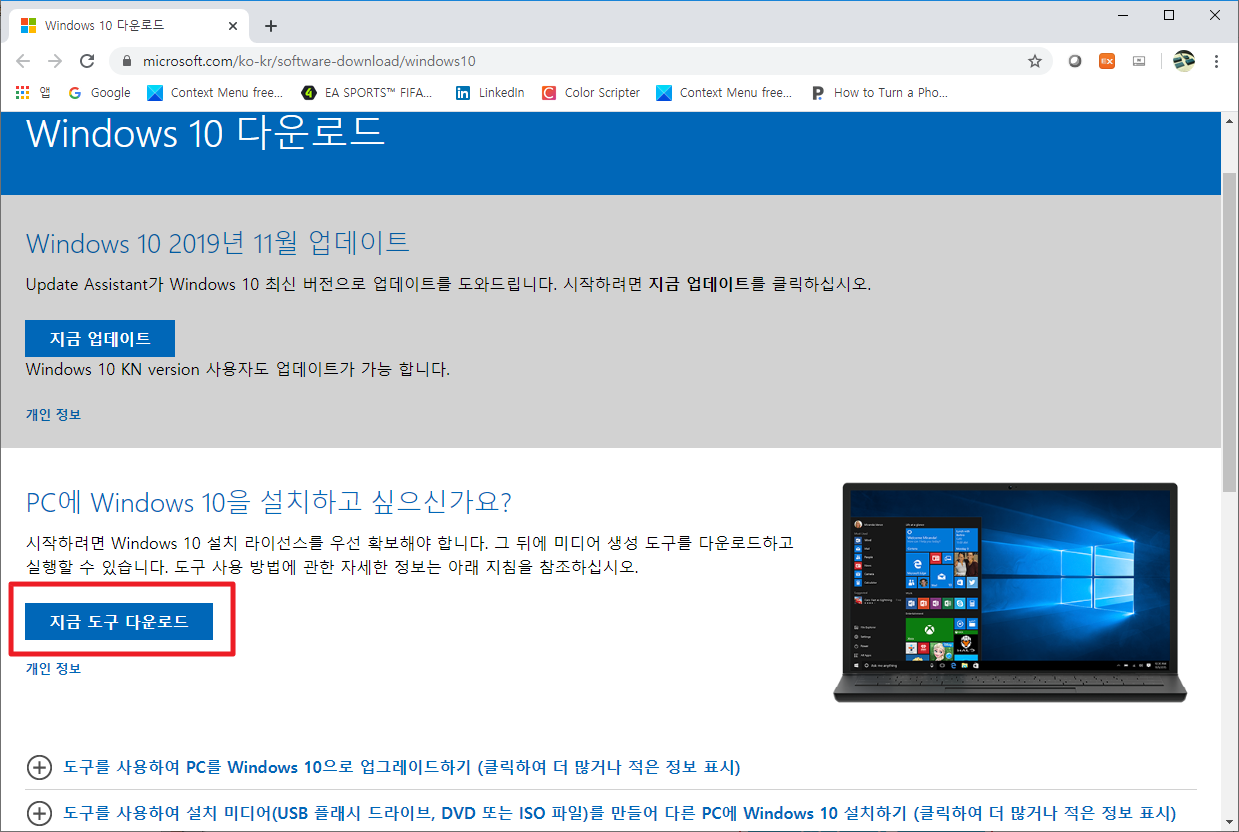This screenshot has height=832, width=1239.
Task: Open the Chrome three-dot menu
Action: coord(1216,61)
